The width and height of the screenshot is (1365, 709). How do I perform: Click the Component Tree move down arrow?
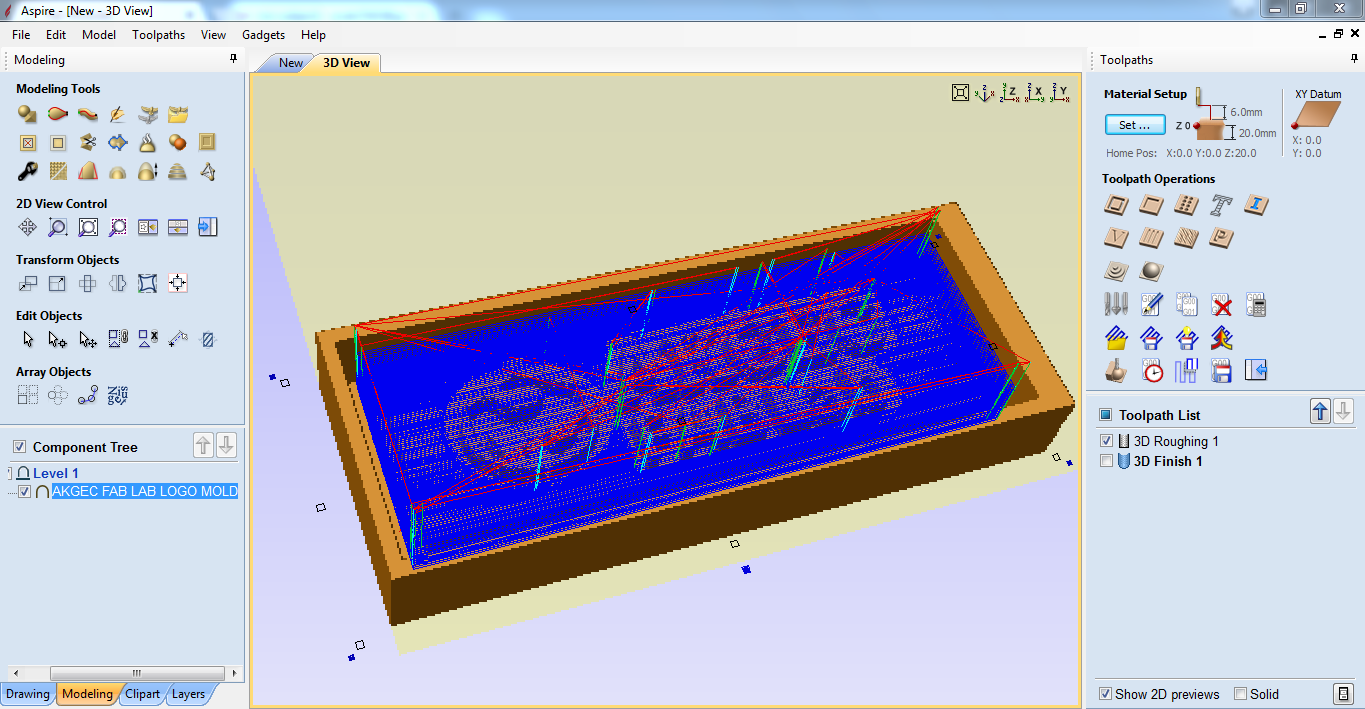227,446
